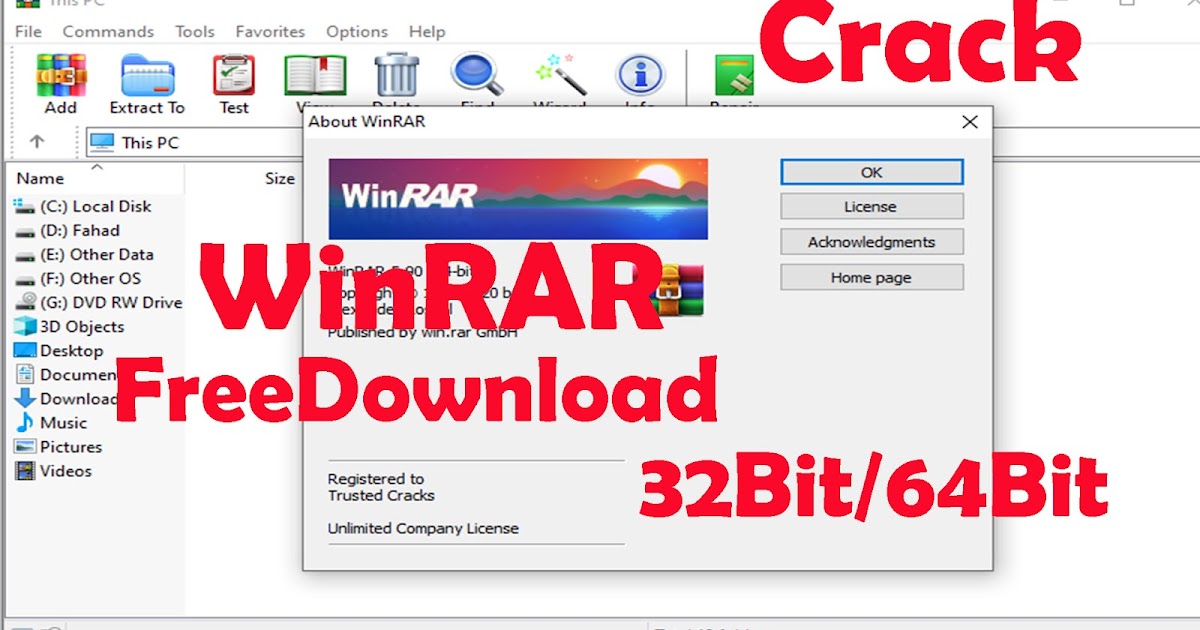The height and width of the screenshot is (630, 1200).
Task: Open the Find magnifier toolbar icon
Action: tap(477, 74)
